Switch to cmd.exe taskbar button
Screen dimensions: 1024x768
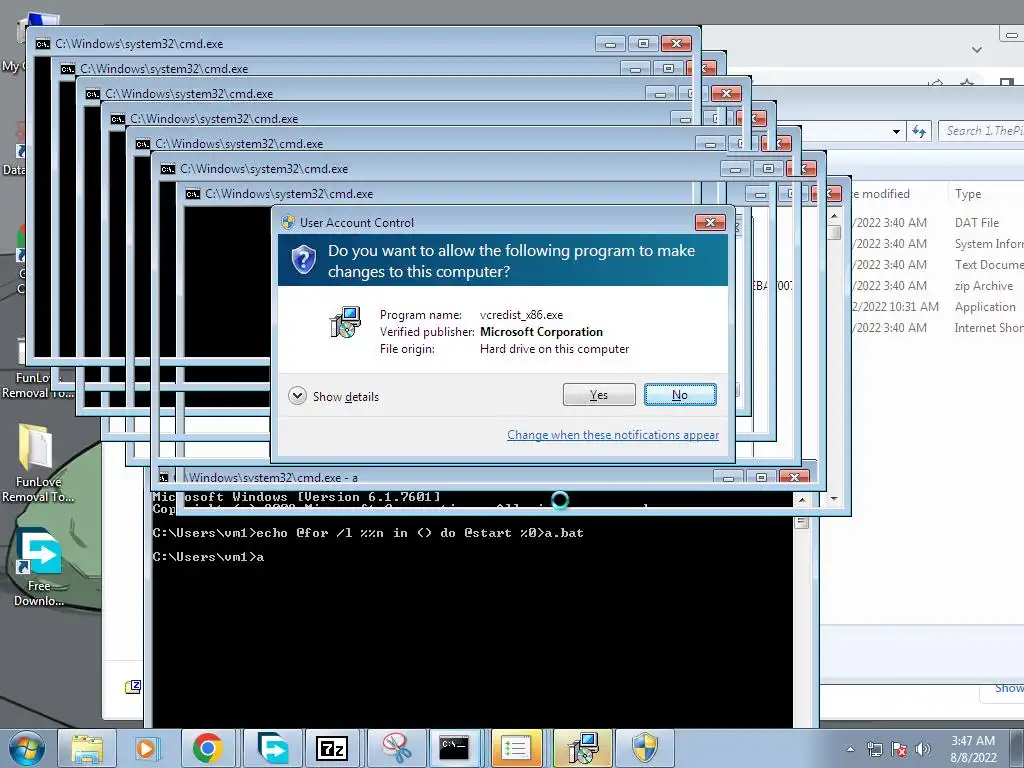coord(454,748)
